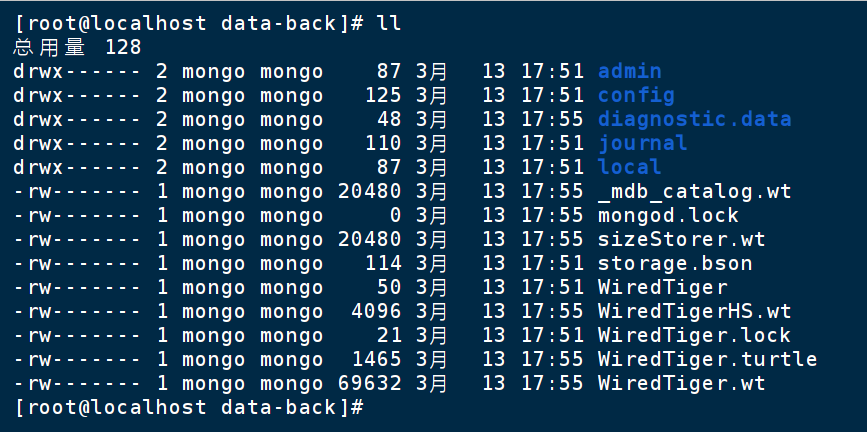This screenshot has height=432, width=867.
Task: Click the WiredTiger.turtle filename
Action: [x=707, y=359]
